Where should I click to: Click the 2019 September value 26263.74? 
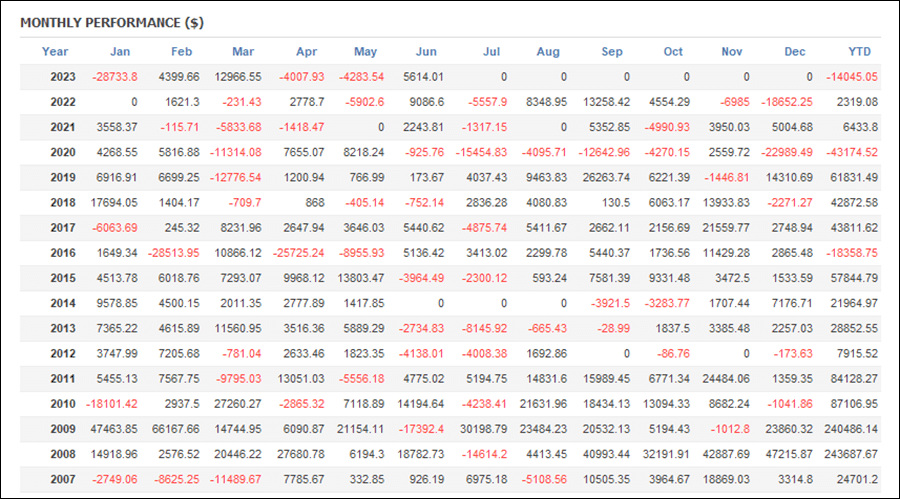[x=606, y=178]
